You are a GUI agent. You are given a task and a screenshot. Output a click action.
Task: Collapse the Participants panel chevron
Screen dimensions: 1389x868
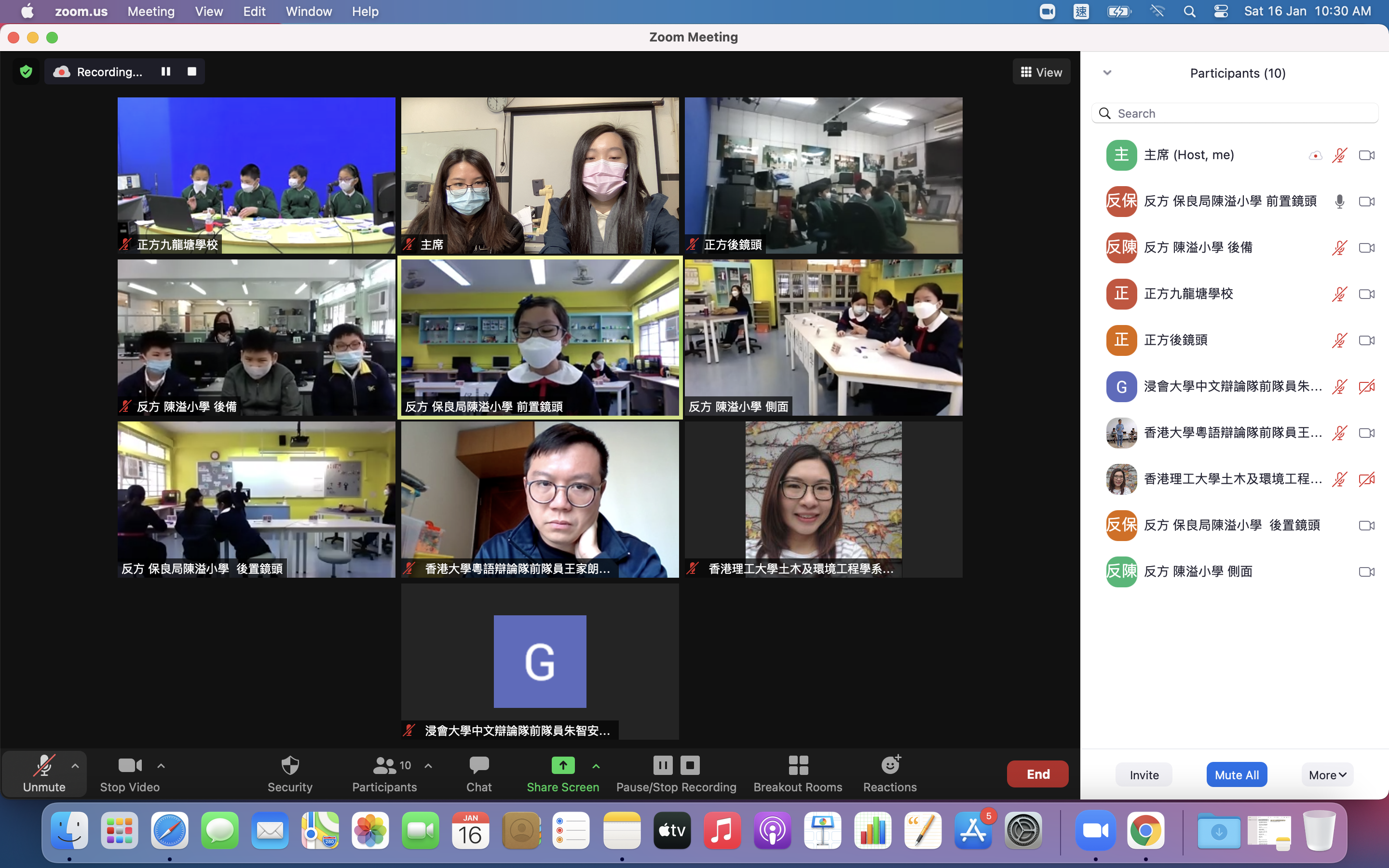1107,73
